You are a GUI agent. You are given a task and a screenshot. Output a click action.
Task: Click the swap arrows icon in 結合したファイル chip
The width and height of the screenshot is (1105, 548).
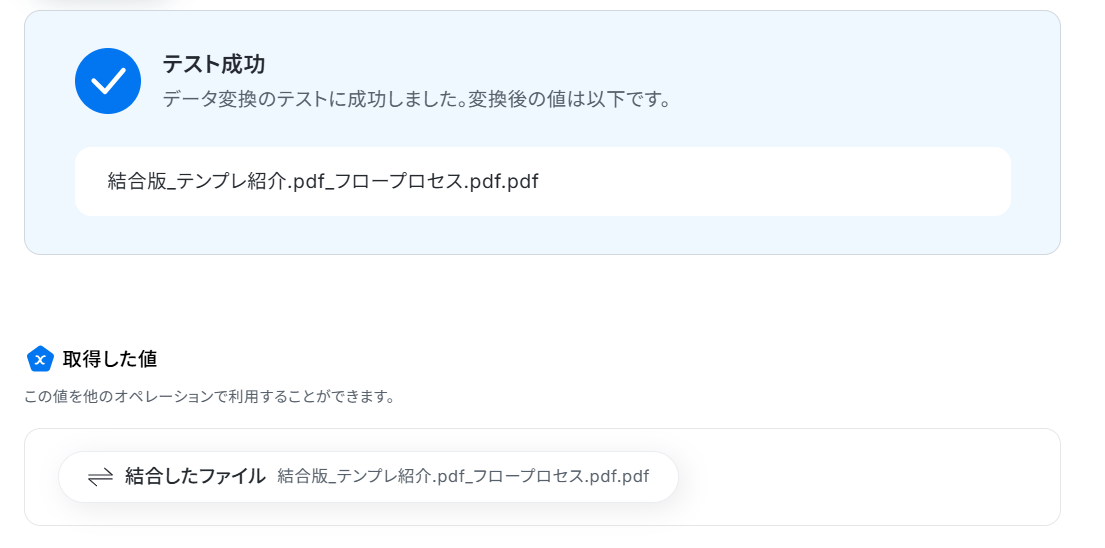point(101,477)
